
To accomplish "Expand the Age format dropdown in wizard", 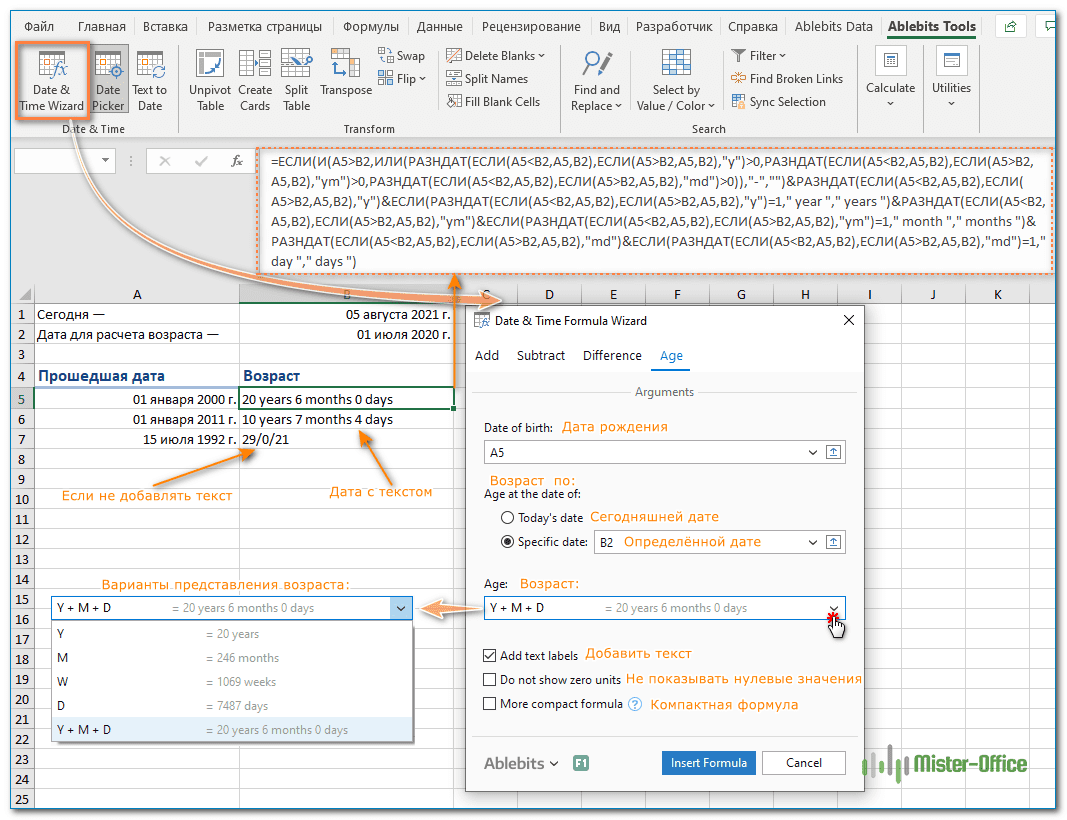I will pyautogui.click(x=833, y=608).
